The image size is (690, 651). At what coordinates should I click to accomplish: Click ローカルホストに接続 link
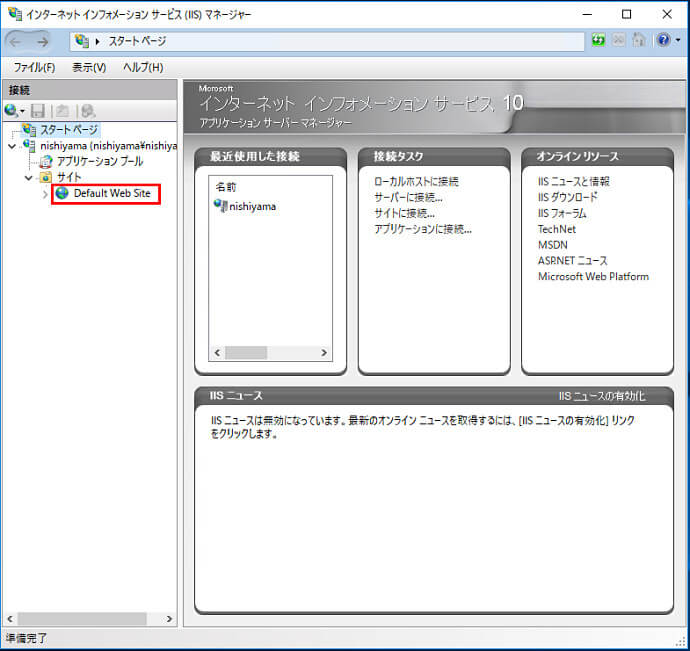click(416, 182)
